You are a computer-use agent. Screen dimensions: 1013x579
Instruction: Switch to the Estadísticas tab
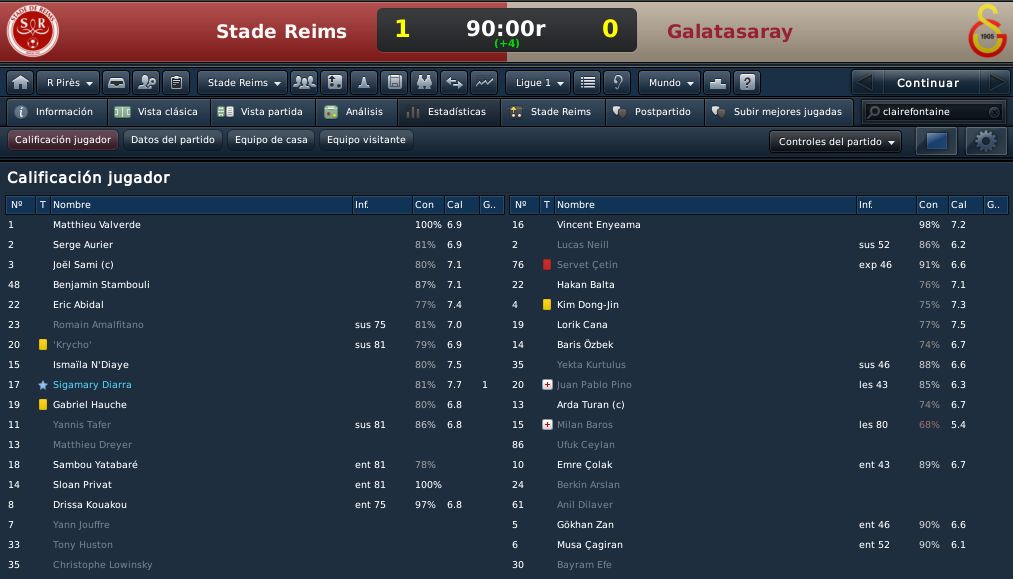coord(449,112)
